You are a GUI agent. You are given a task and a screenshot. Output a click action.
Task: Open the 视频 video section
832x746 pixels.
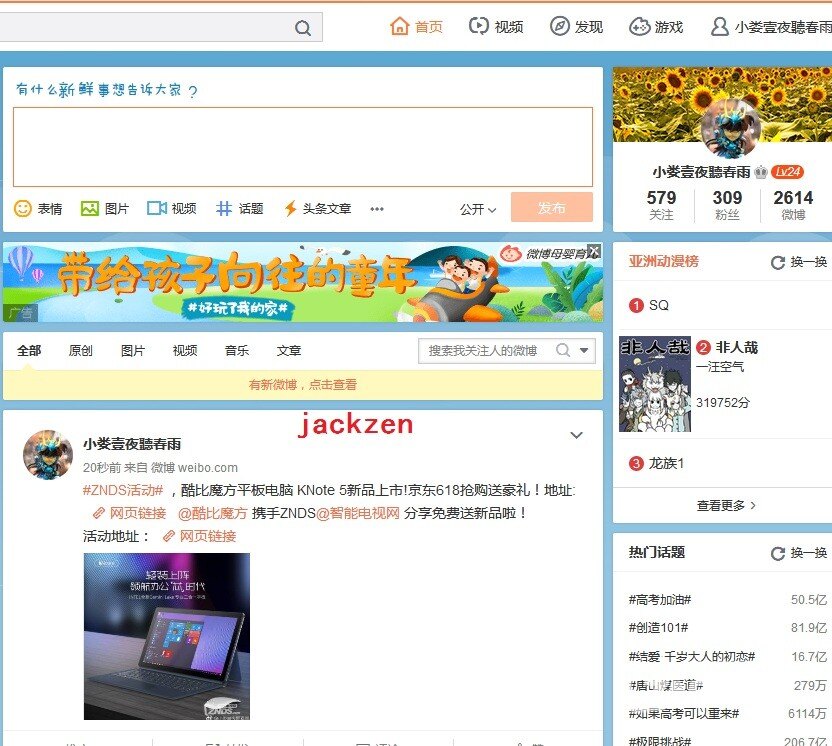pos(496,27)
